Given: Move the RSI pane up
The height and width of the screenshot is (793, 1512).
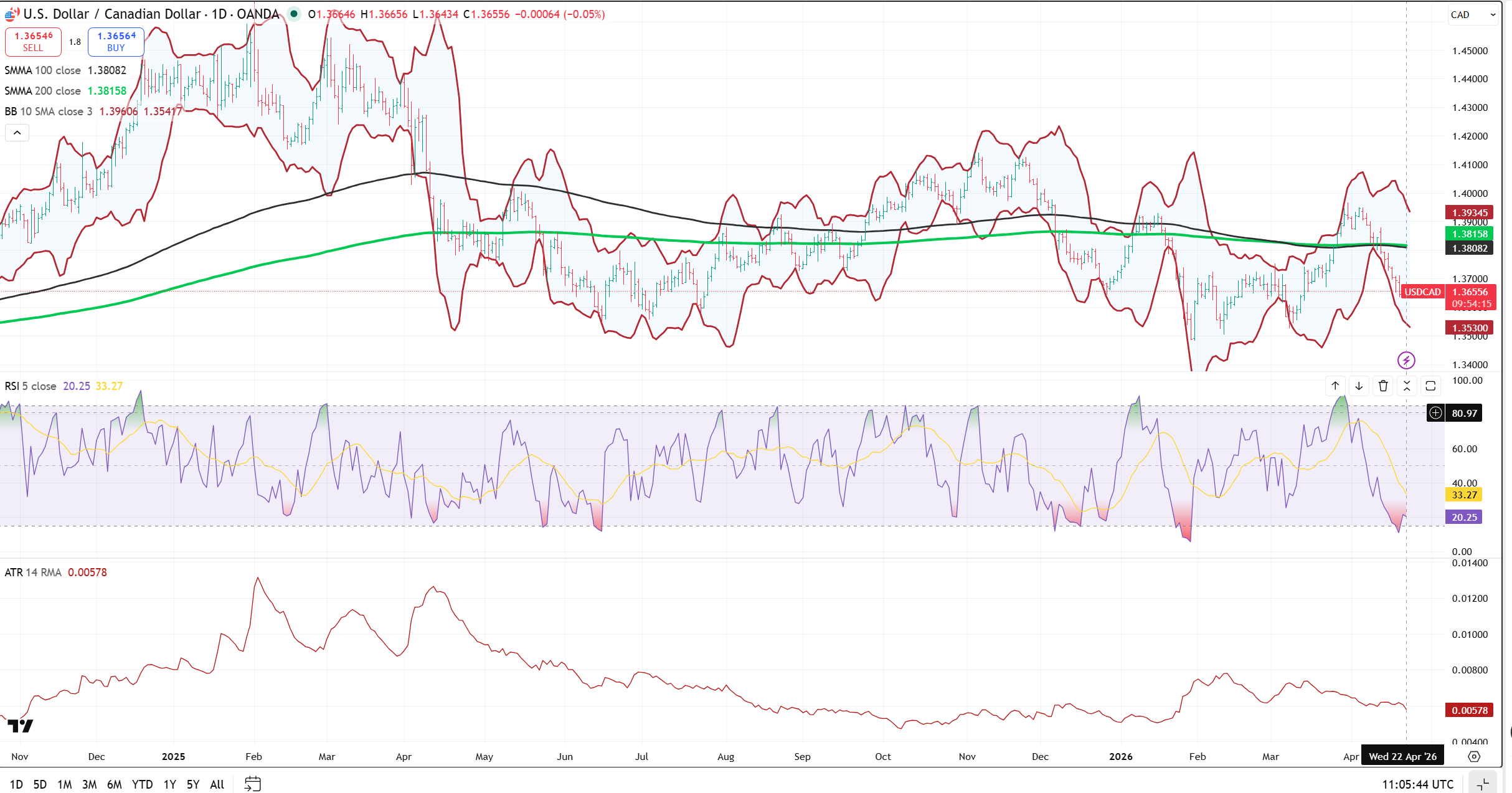Looking at the screenshot, I should pyautogui.click(x=1335, y=386).
